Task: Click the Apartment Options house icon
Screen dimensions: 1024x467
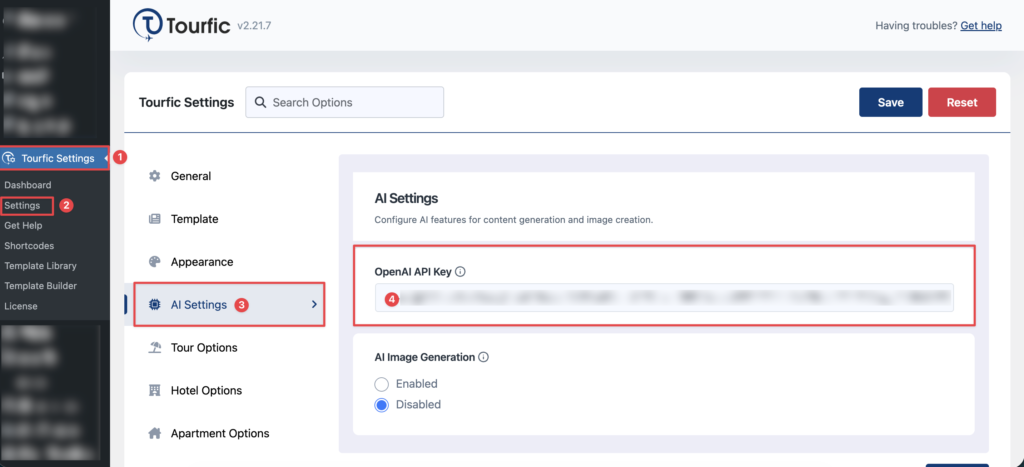Action: point(154,433)
